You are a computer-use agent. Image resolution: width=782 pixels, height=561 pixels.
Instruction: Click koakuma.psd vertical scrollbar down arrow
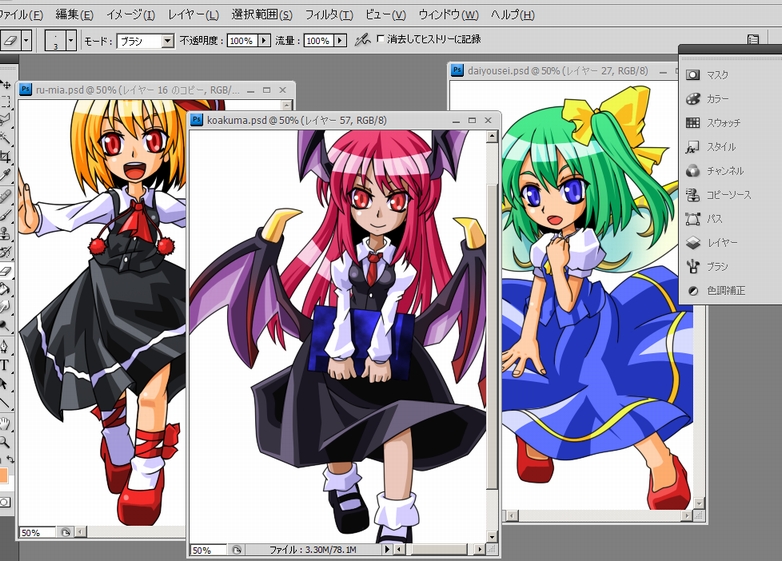[x=492, y=537]
